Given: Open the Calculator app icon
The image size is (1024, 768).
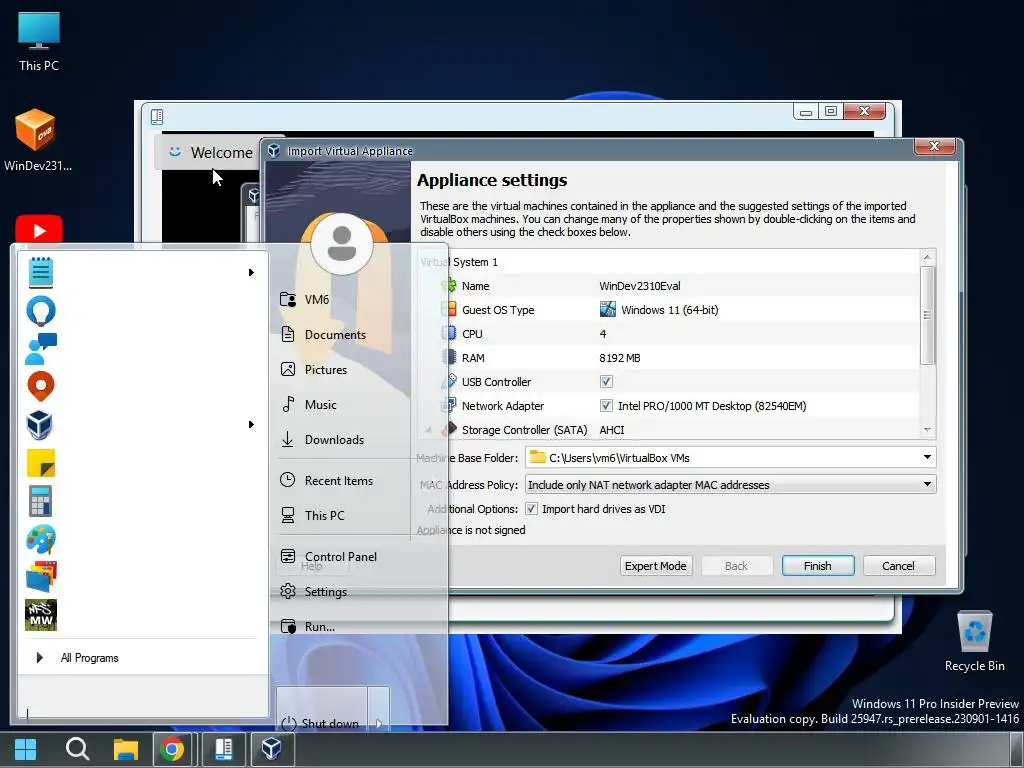Looking at the screenshot, I should click(x=40, y=502).
